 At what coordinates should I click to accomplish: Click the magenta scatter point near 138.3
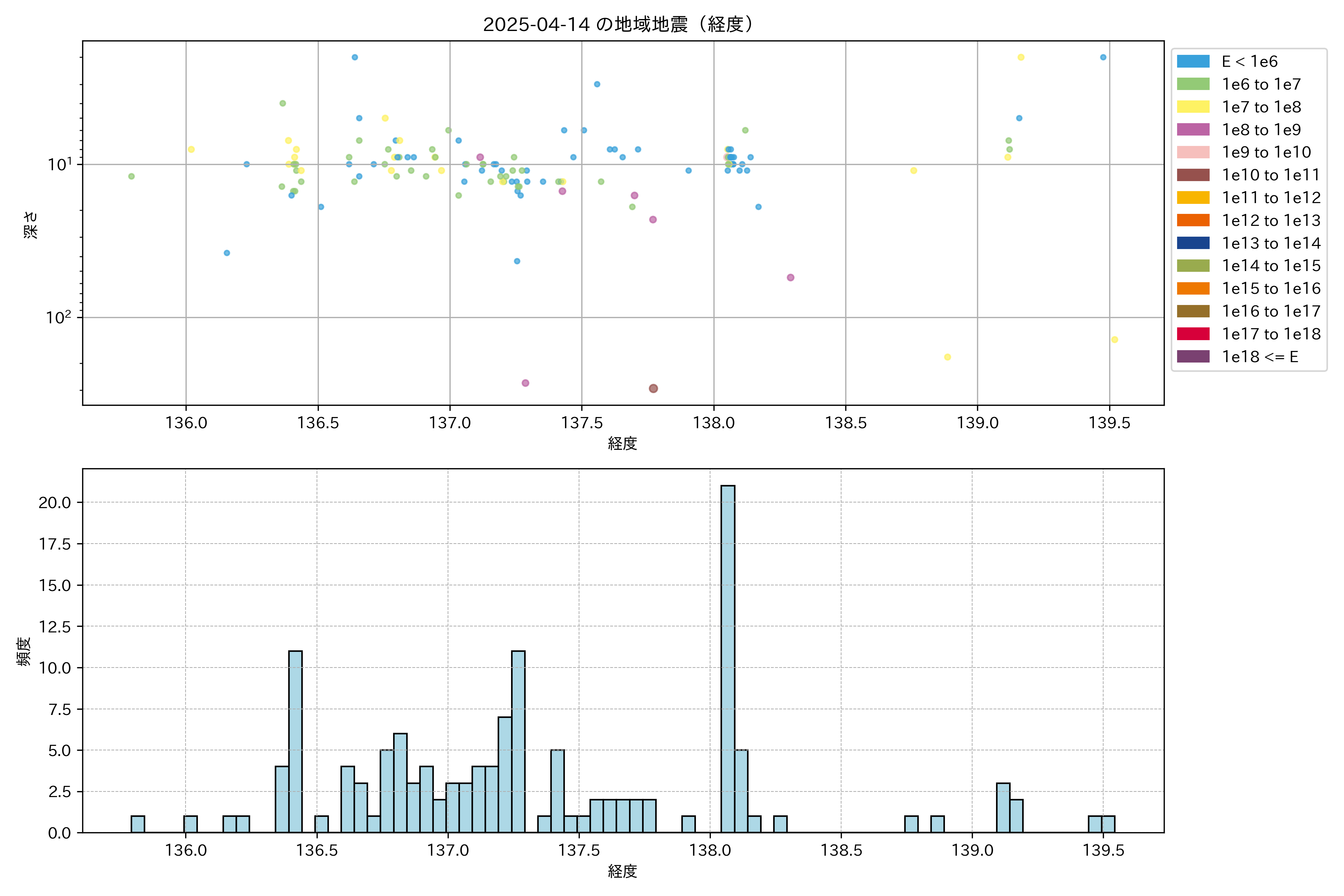790,278
